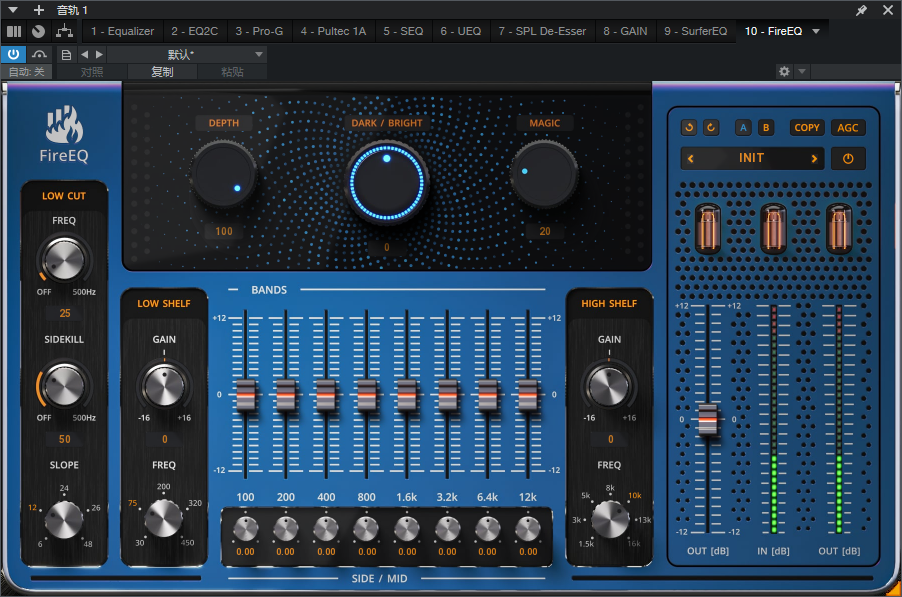Switch to the 3 - Pro-G tab
Image resolution: width=902 pixels, height=597 pixels.
259,31
